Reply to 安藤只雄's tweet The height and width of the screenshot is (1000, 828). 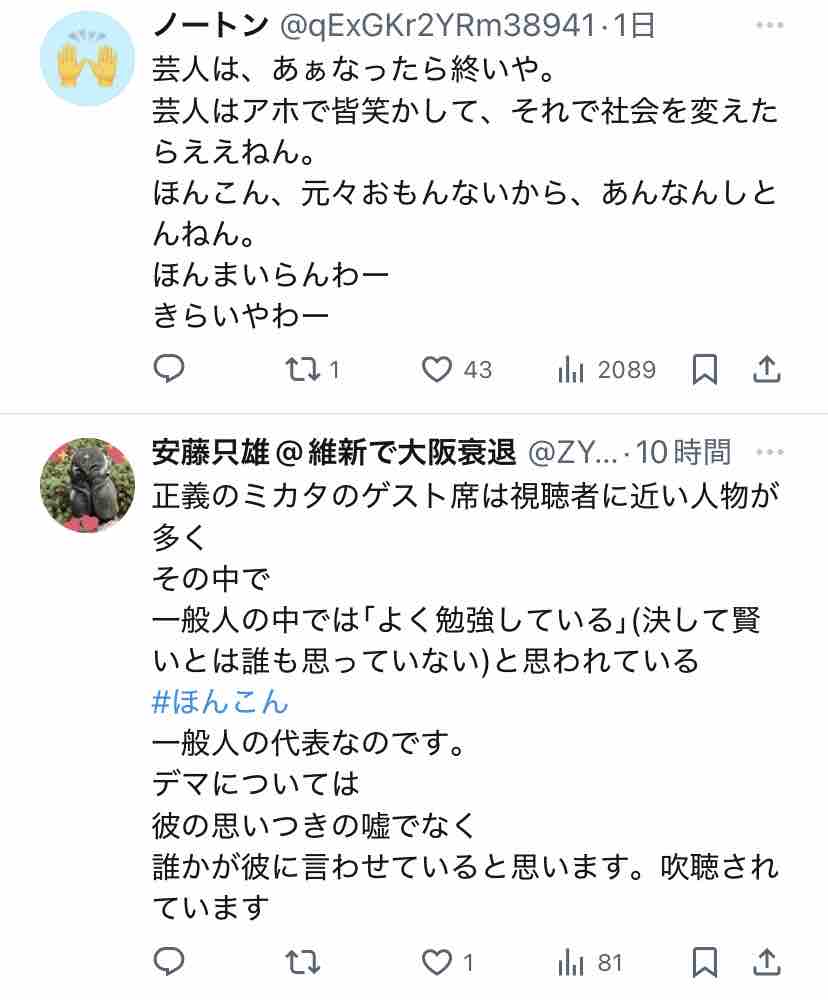[x=169, y=963]
